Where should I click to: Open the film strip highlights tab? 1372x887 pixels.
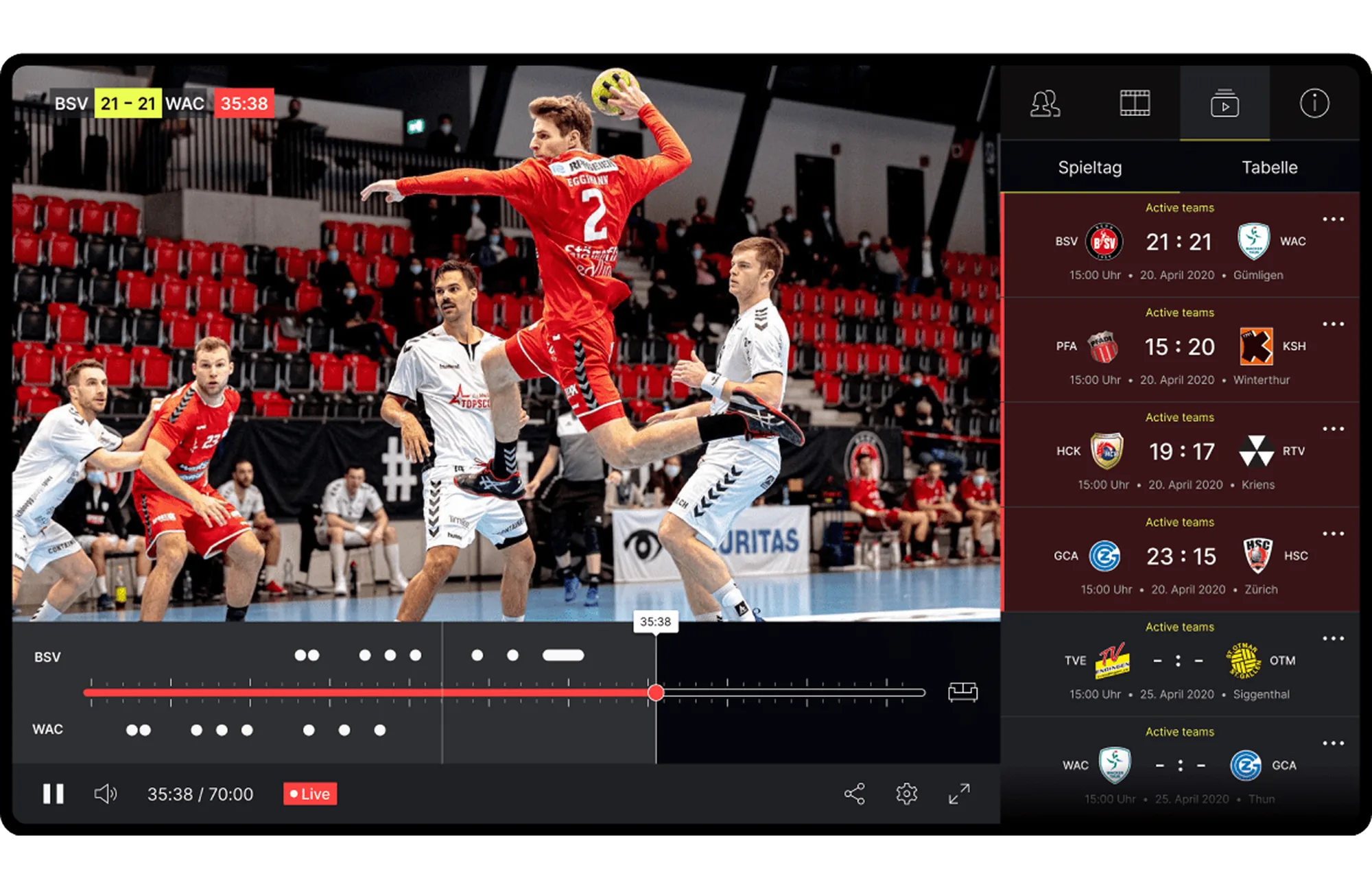point(1135,104)
